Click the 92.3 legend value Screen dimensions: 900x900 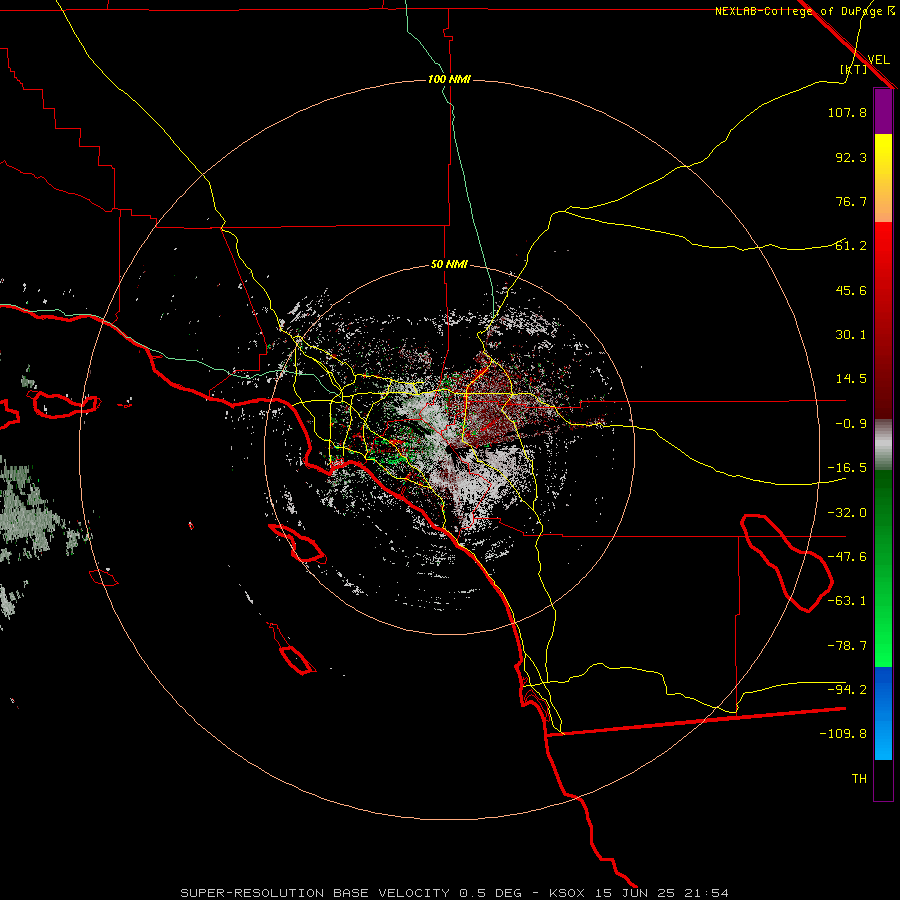[x=851, y=157]
